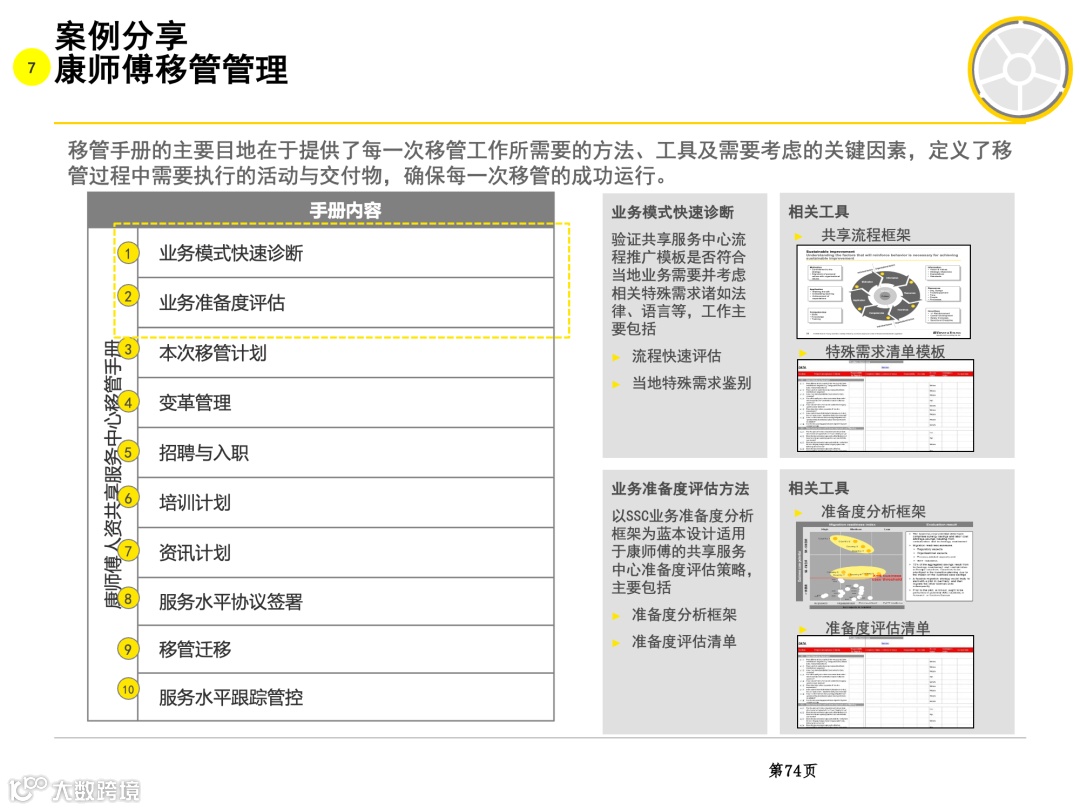1080x810 pixels.
Task: Open the 准备度分析框架 chart thumbnail
Action: click(x=884, y=565)
